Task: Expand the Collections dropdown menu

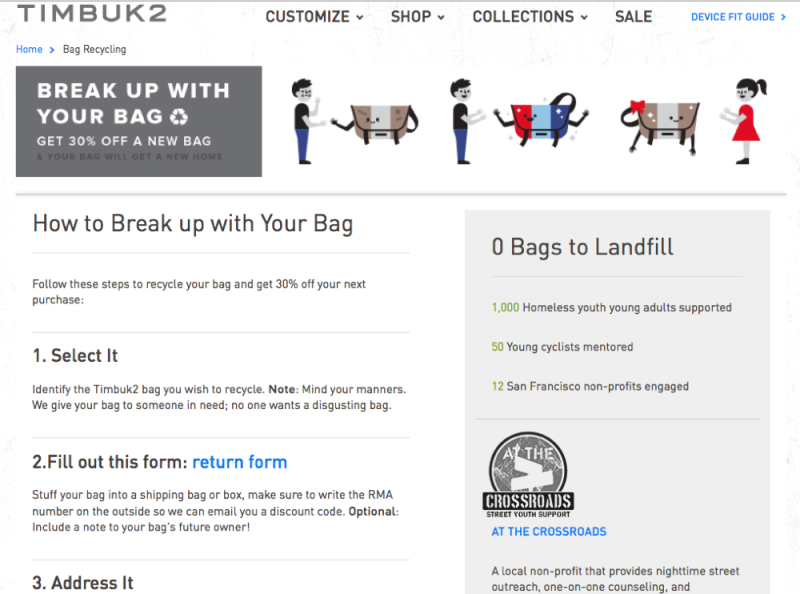Action: (x=530, y=17)
